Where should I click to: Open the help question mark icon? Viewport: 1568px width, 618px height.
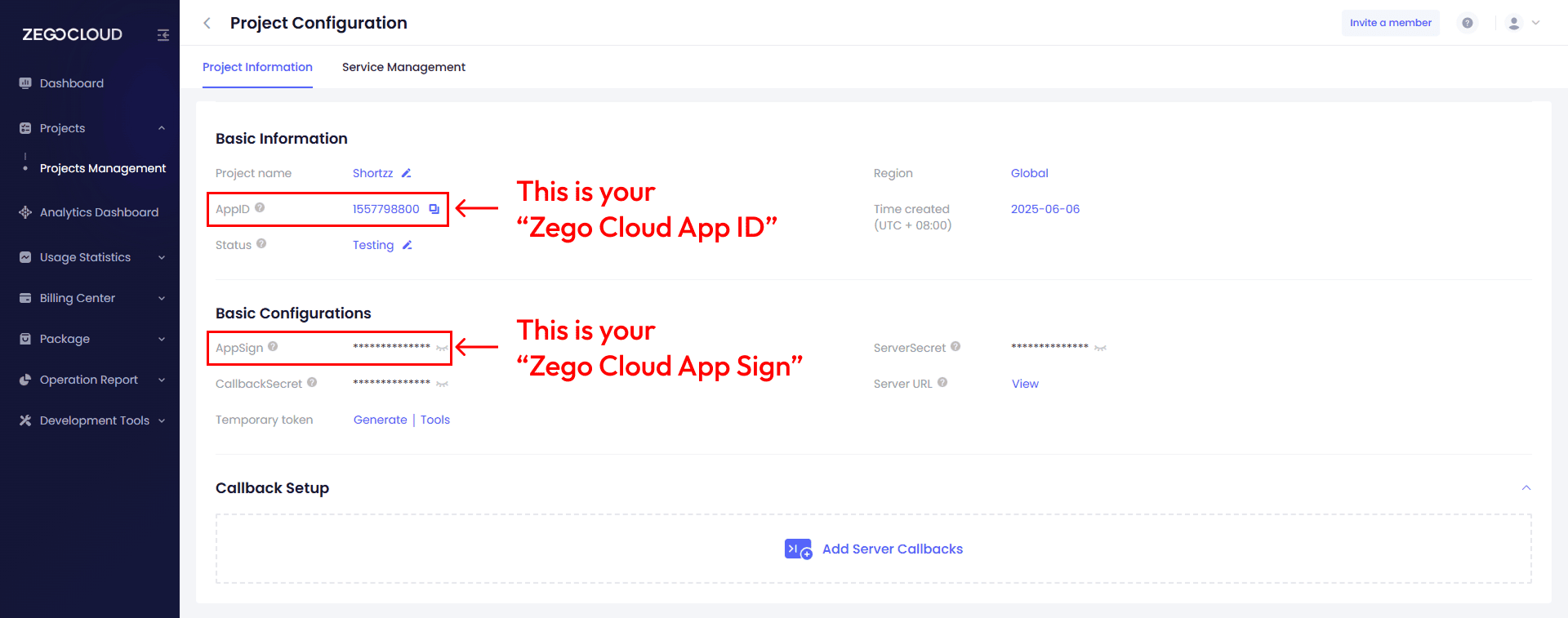pos(1468,23)
